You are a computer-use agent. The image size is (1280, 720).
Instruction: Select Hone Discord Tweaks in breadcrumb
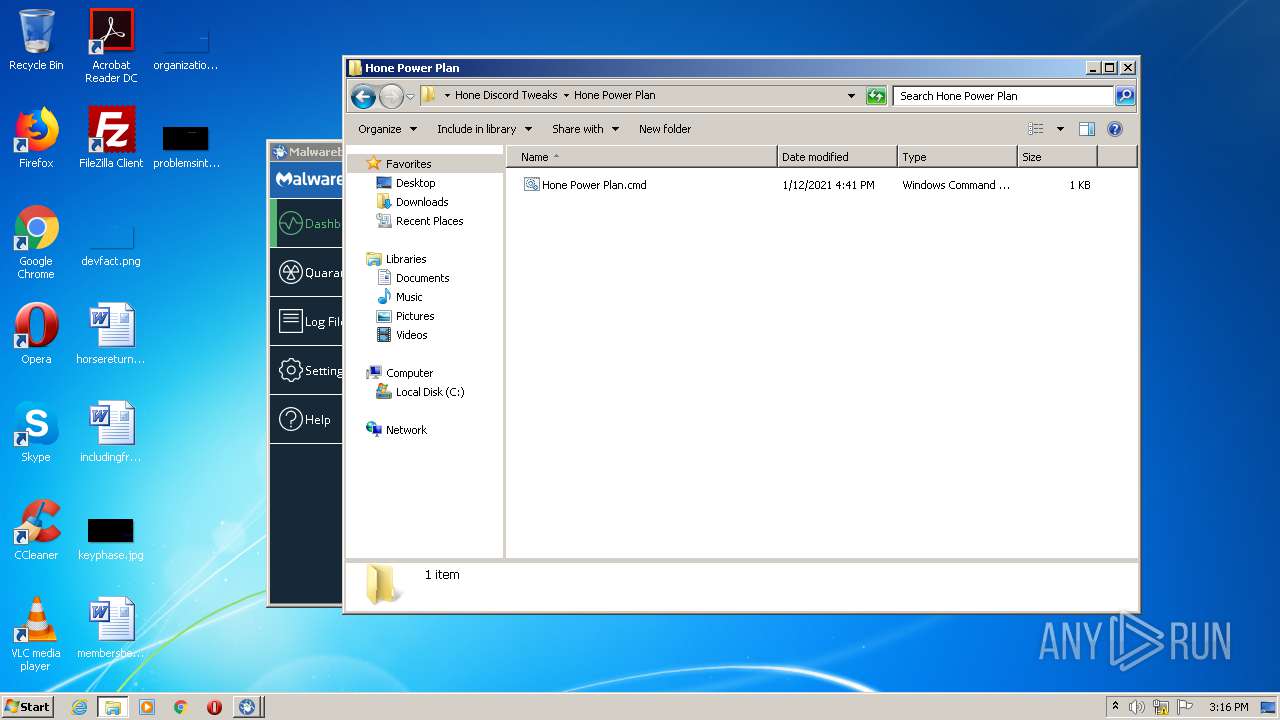pos(506,95)
